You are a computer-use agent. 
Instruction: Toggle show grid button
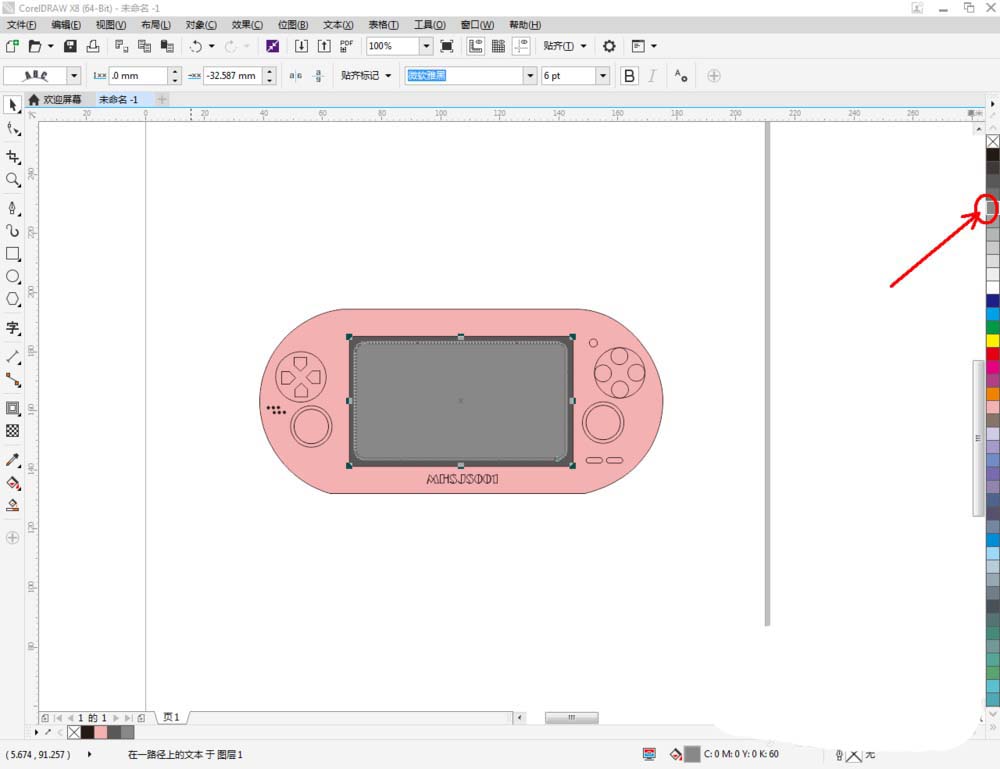coord(498,46)
